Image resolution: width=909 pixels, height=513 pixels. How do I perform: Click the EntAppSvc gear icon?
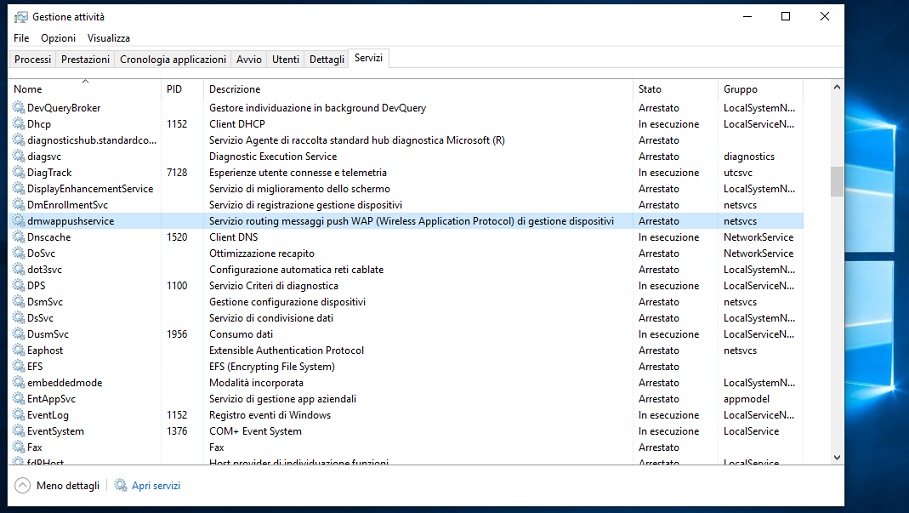[19, 399]
